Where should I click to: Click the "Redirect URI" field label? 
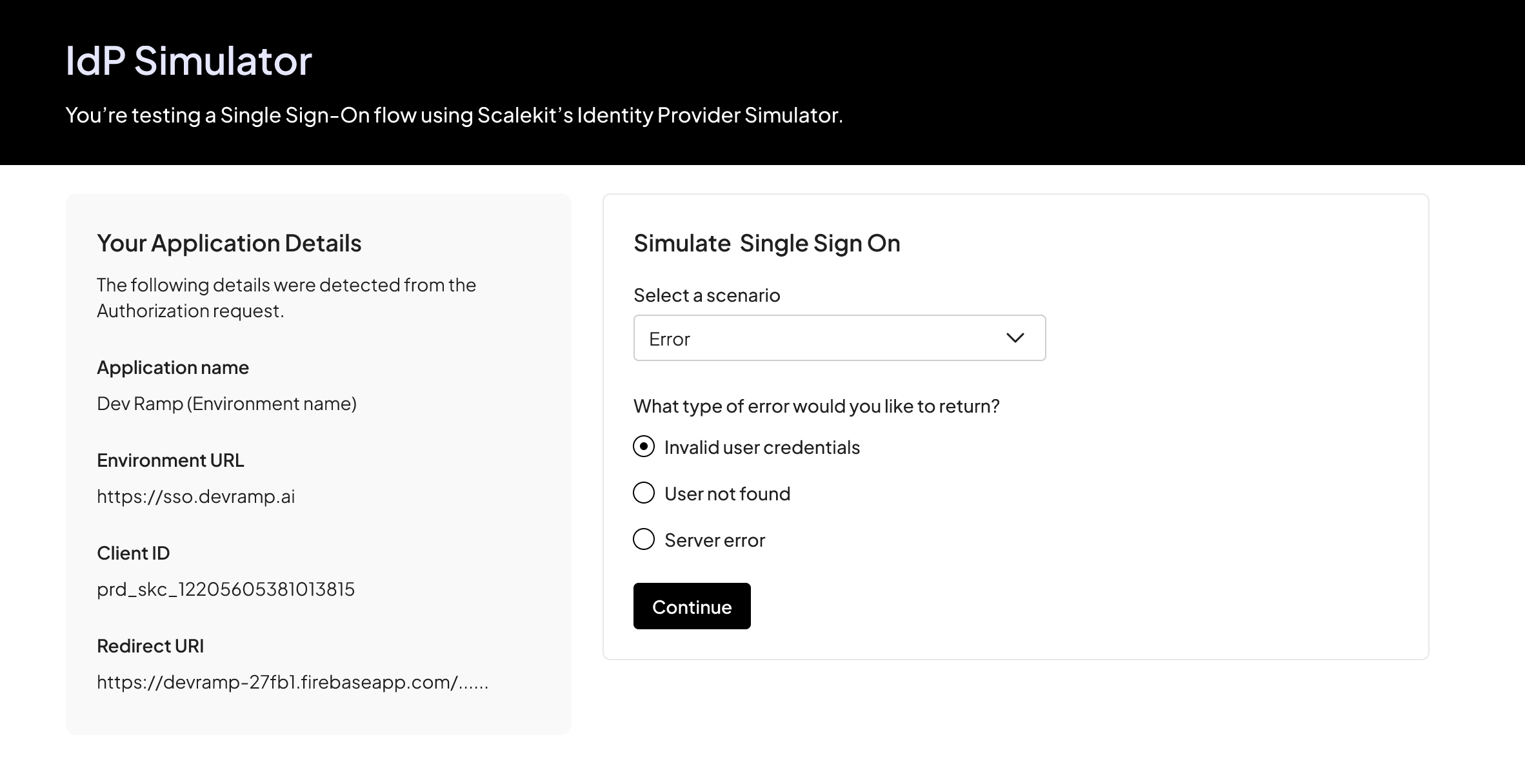point(150,645)
